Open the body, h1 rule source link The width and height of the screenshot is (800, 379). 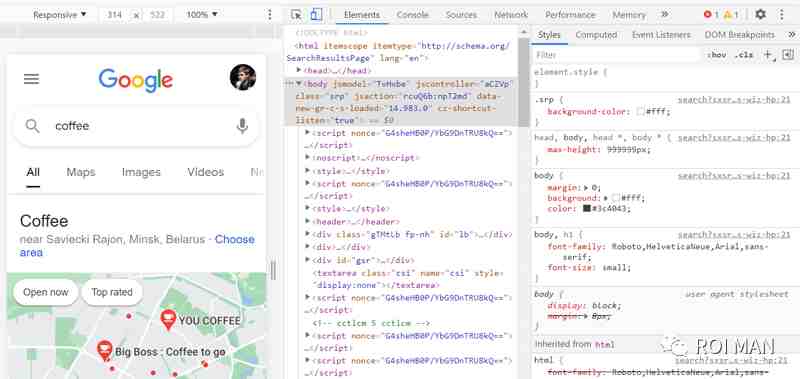coord(734,236)
